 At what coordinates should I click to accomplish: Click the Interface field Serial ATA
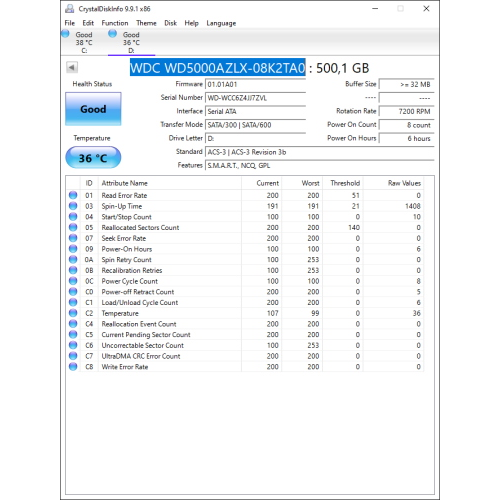[255, 111]
